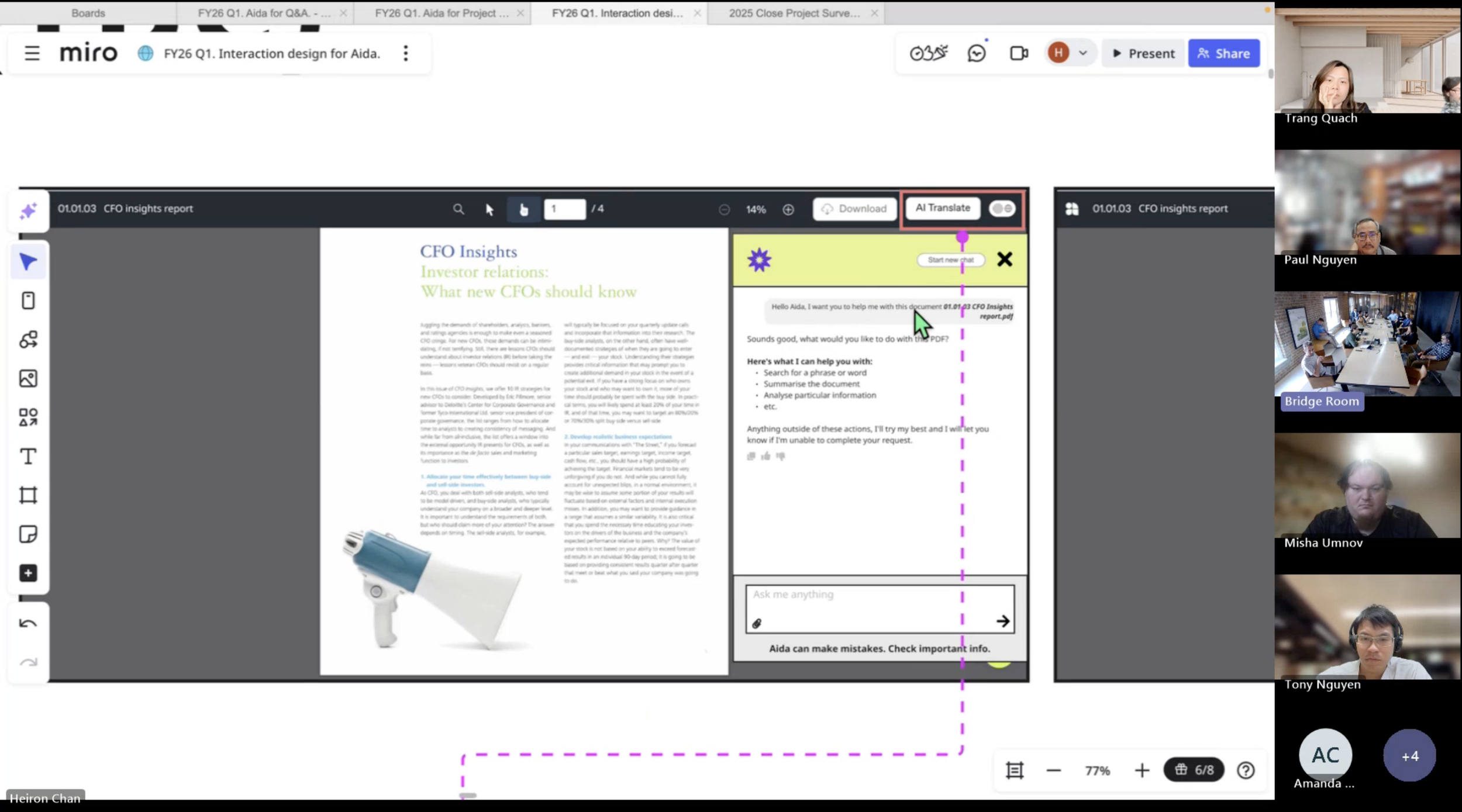Image resolution: width=1462 pixels, height=812 pixels.
Task: Toggle the AI Translate switch
Action: pyautogui.click(x=1002, y=209)
